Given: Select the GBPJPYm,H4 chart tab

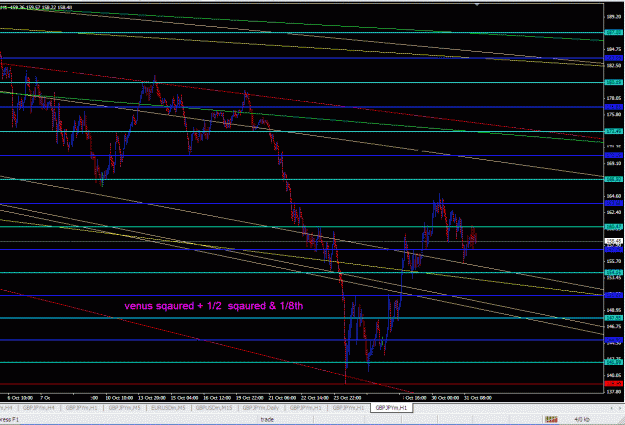Looking at the screenshot, I should (x=38, y=408).
